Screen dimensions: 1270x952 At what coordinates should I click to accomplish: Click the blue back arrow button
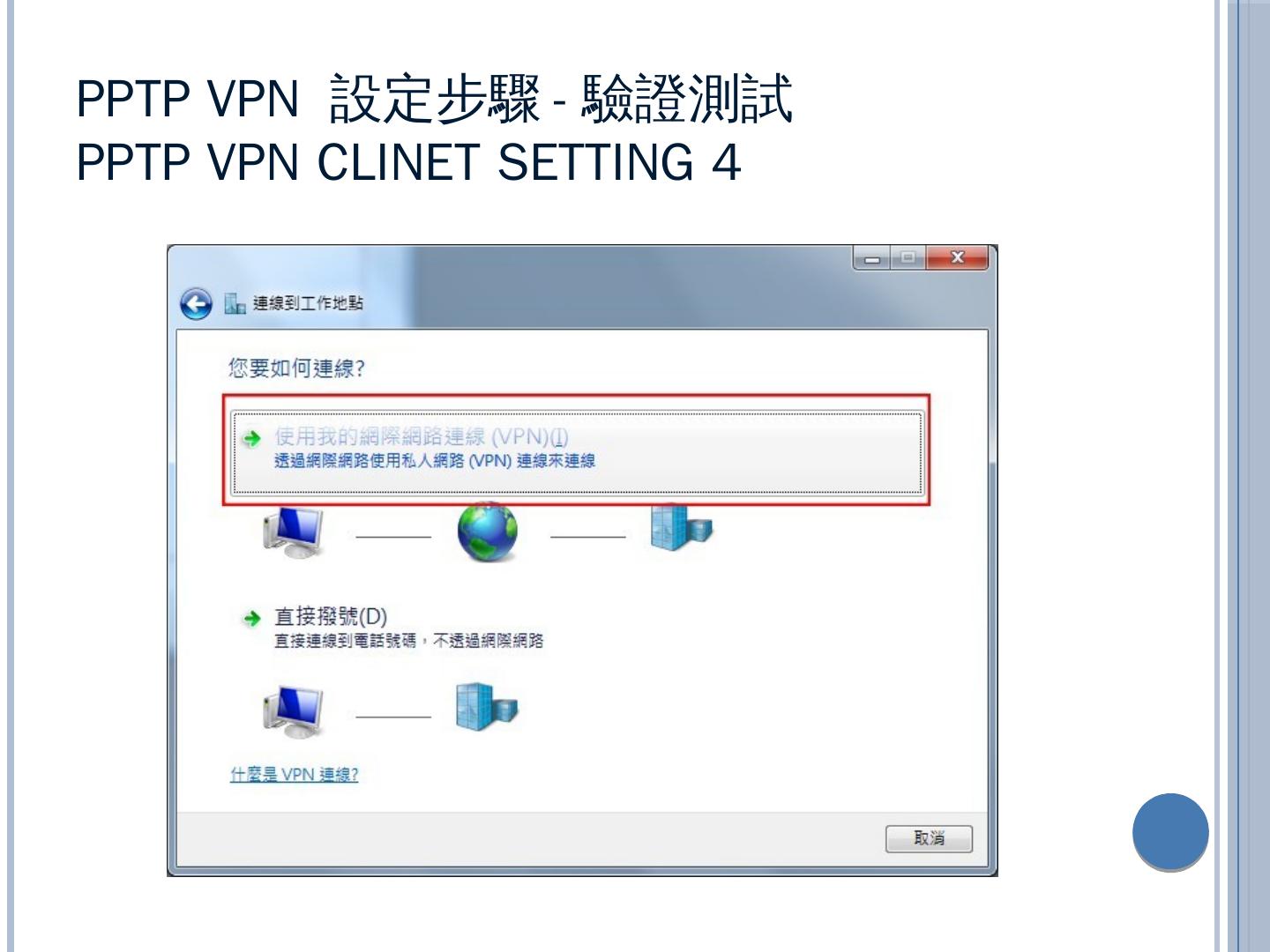coord(196,304)
